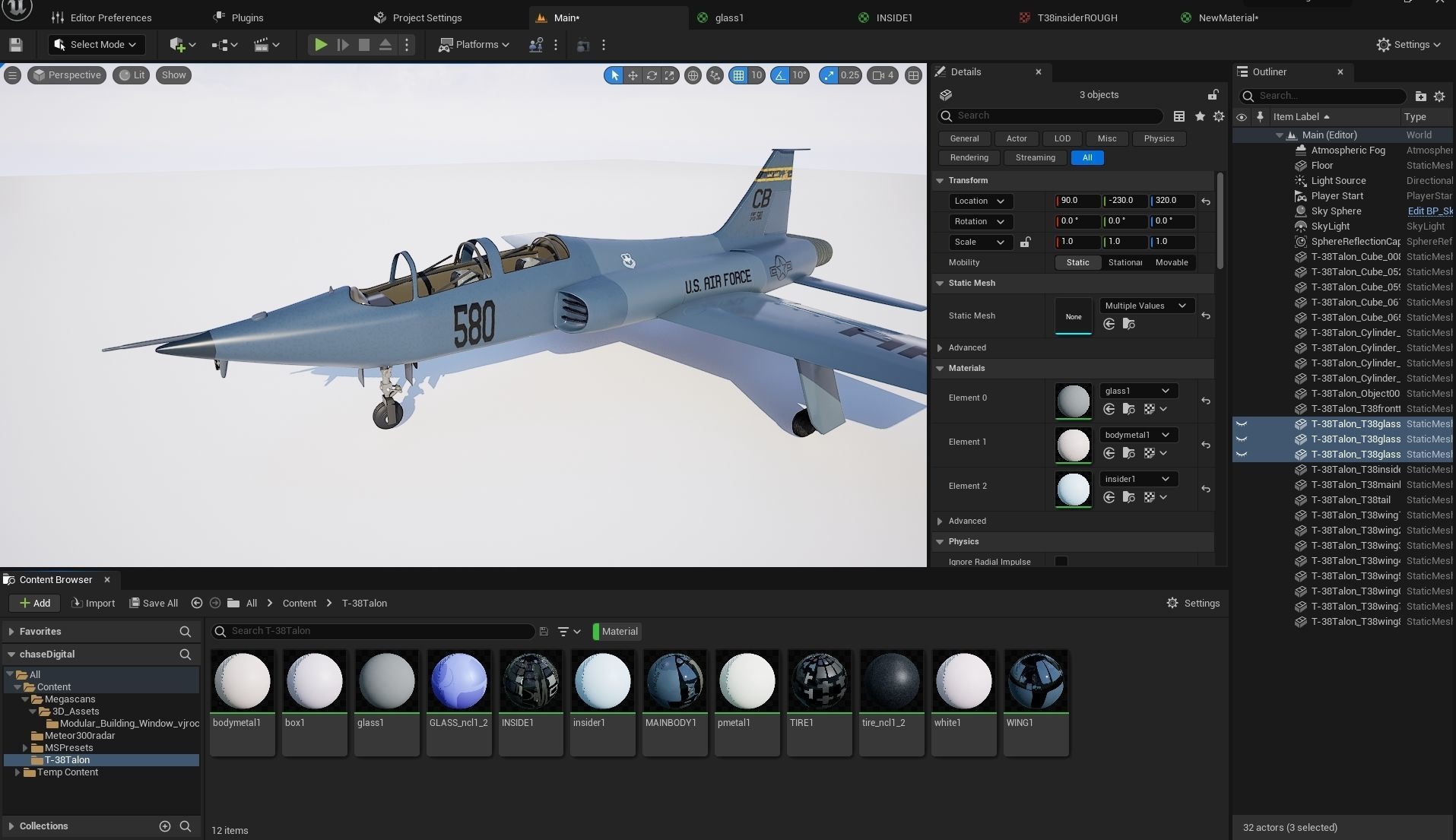1456x840 pixels.
Task: Start Play in Editor with green arrow
Action: click(321, 45)
